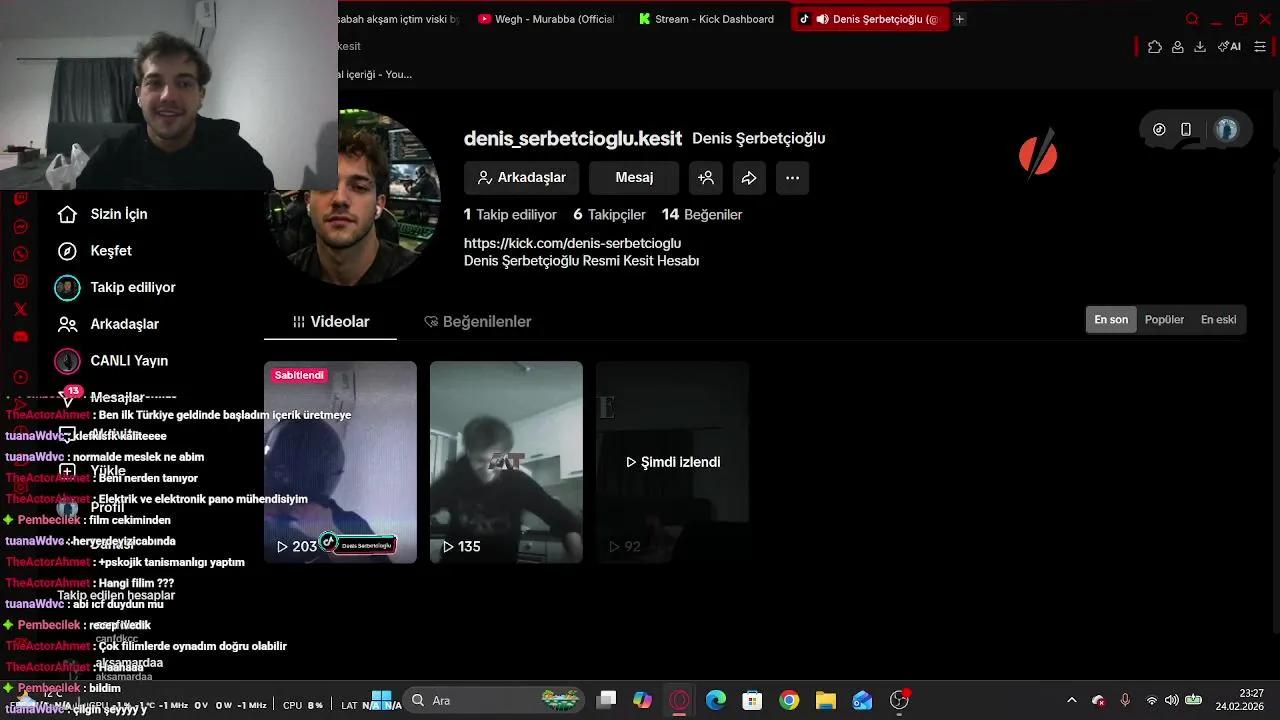This screenshot has width=1280, height=720.
Task: Open Instagram in the Opera sidebar
Action: [x=20, y=282]
